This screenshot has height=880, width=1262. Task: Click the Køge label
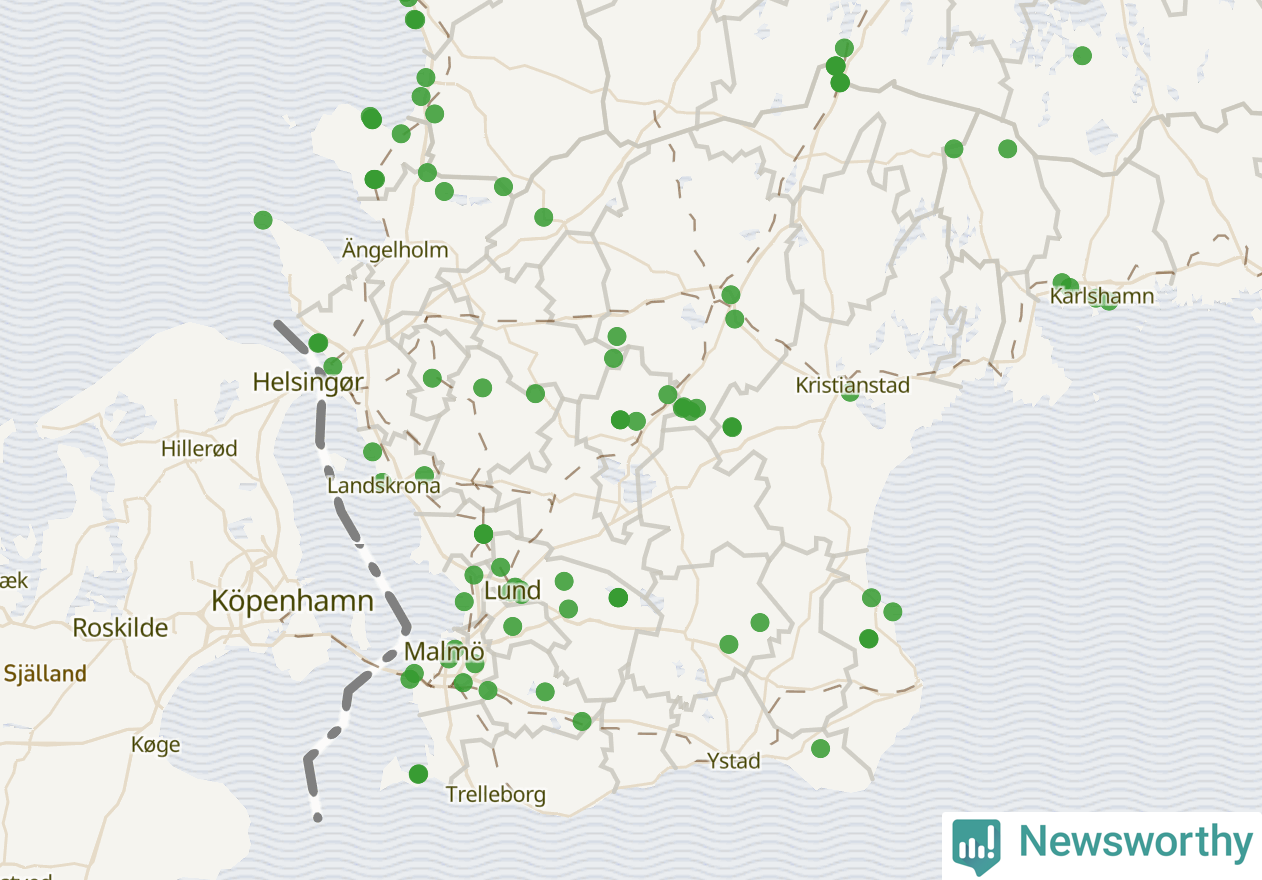point(156,745)
